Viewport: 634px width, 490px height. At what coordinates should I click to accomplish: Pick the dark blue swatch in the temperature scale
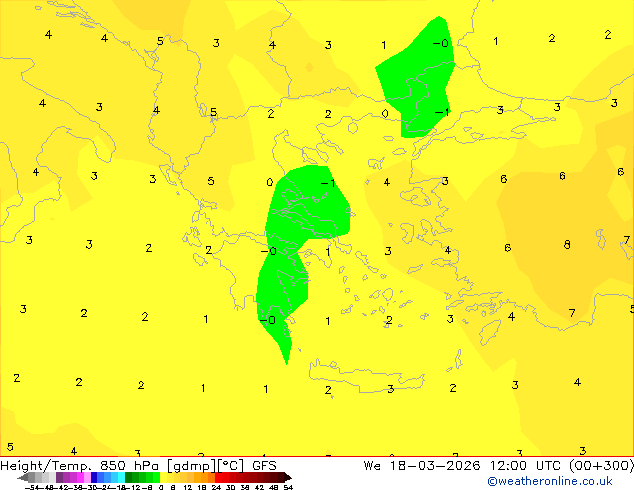coord(94,477)
